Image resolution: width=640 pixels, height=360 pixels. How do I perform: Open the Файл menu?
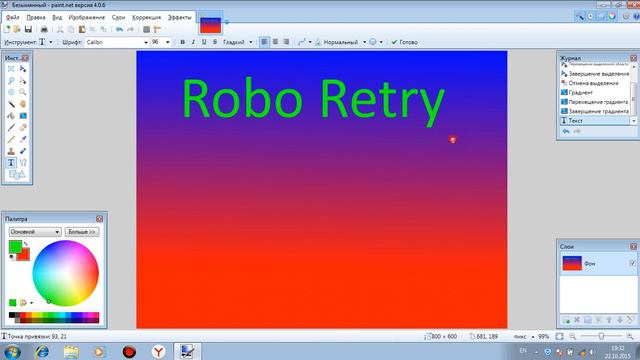13,18
